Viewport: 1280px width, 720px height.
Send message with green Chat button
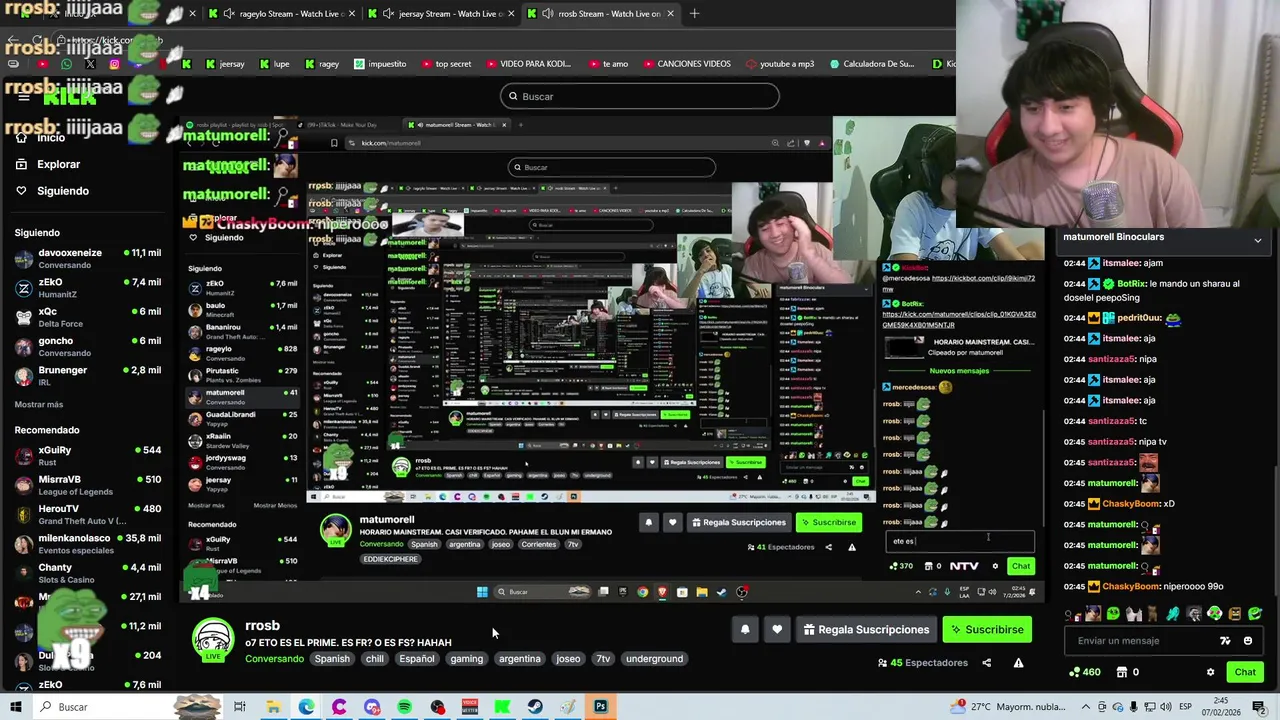(x=1245, y=672)
